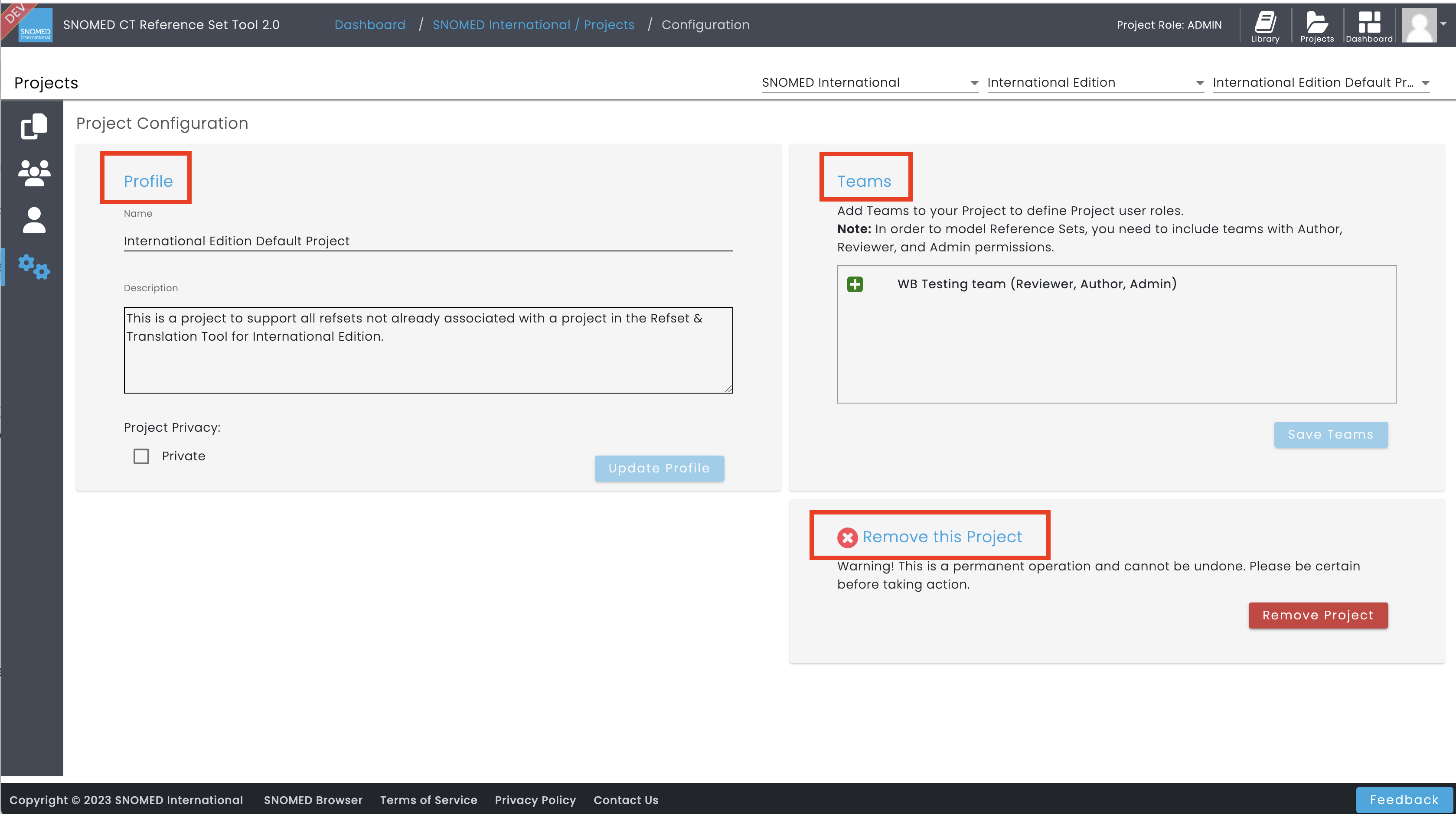Select WB Testing team row
Screen dimensions: 1456x814
(x=1037, y=284)
